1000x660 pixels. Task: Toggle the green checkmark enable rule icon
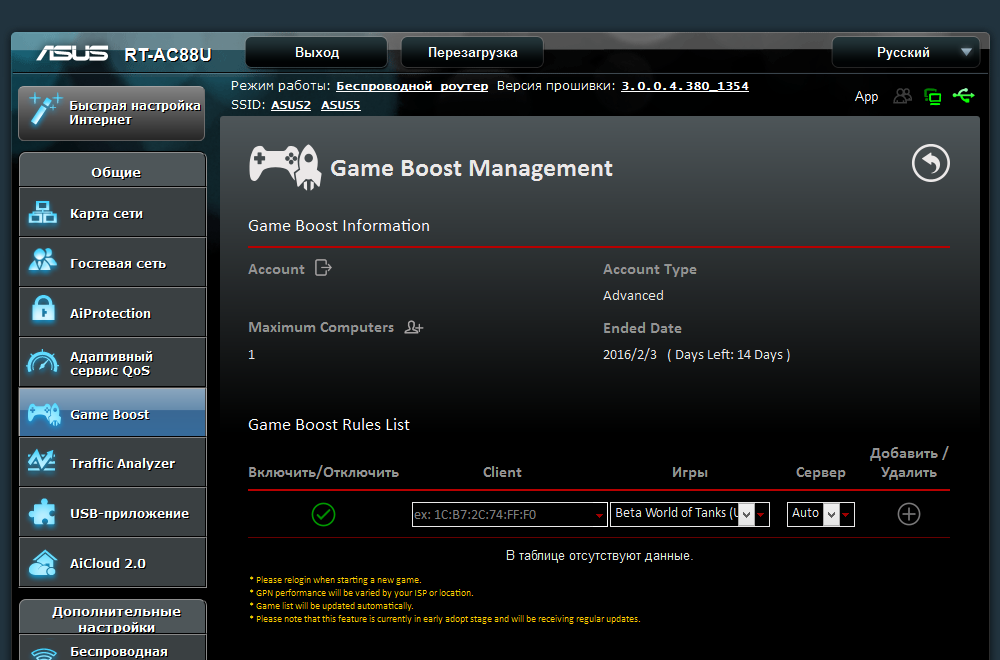323,514
